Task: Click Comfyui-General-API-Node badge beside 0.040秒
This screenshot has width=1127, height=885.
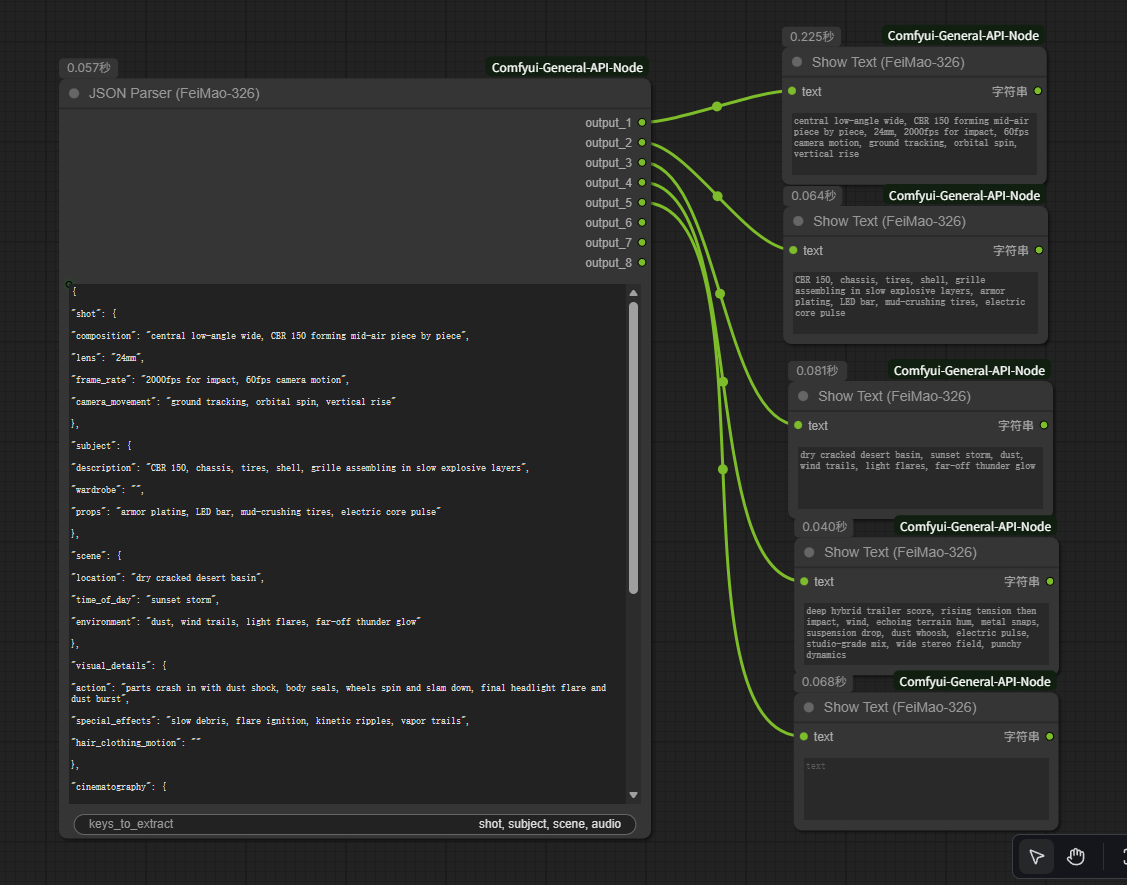Action: coord(975,527)
